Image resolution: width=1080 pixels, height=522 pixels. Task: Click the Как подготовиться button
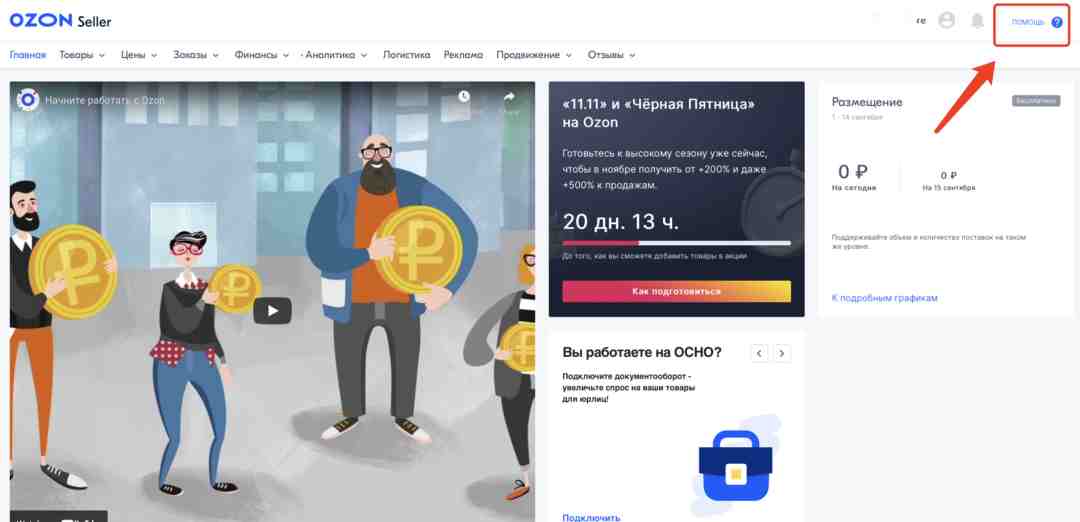pos(676,291)
